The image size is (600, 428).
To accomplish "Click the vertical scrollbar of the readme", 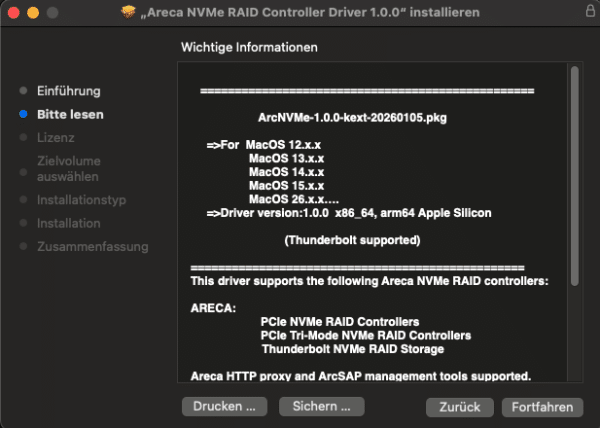I will click(574, 176).
